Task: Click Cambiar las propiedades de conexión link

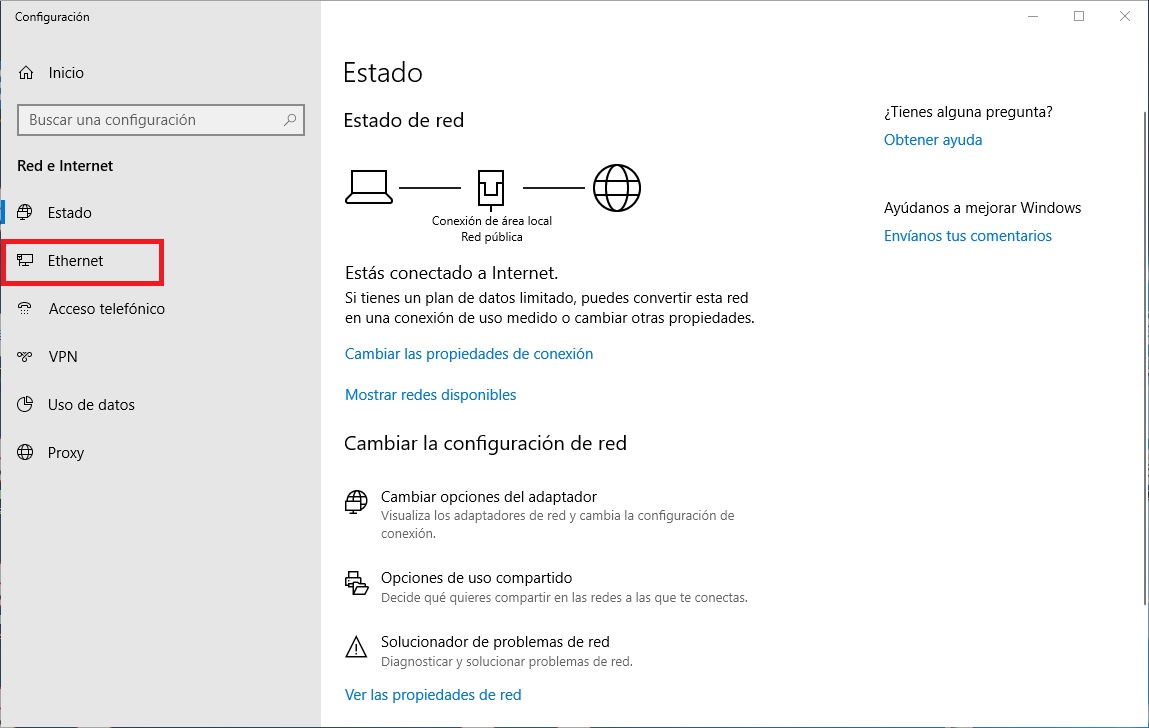Action: [x=469, y=353]
